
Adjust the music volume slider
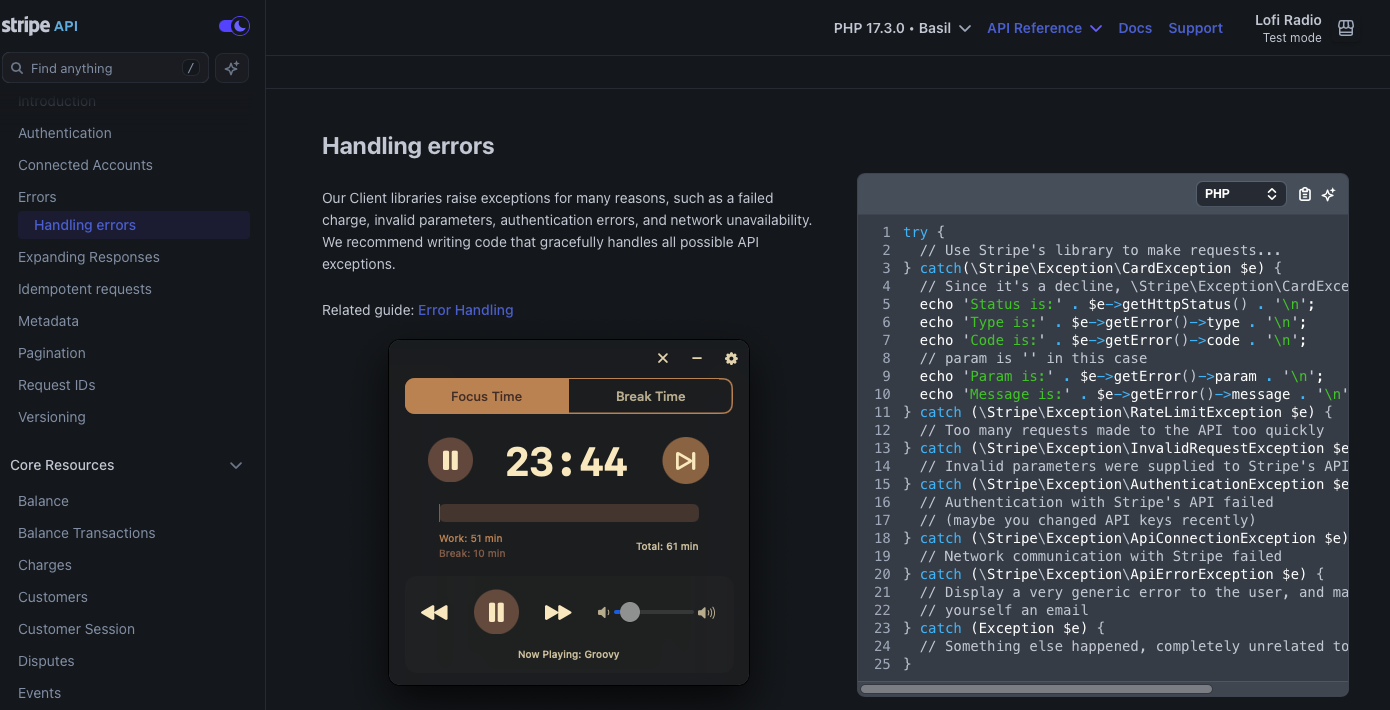click(654, 612)
